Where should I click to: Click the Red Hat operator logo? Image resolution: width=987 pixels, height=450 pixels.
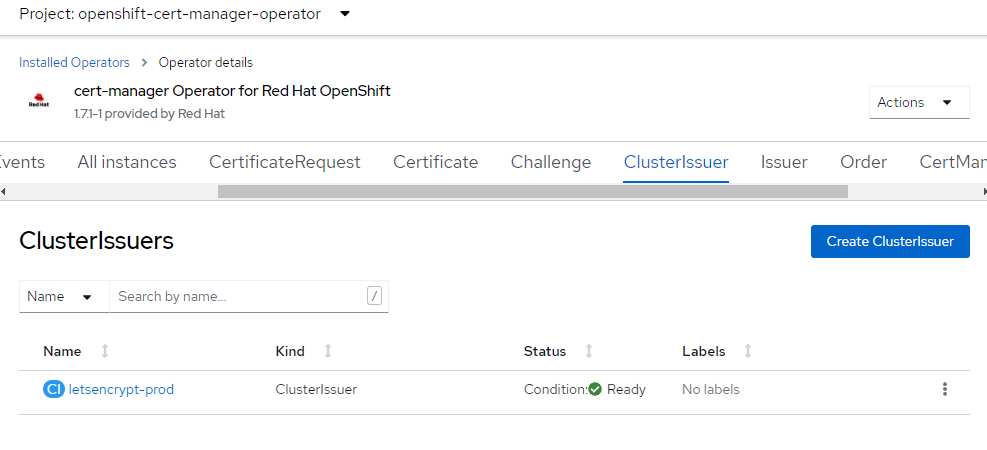tap(39, 101)
